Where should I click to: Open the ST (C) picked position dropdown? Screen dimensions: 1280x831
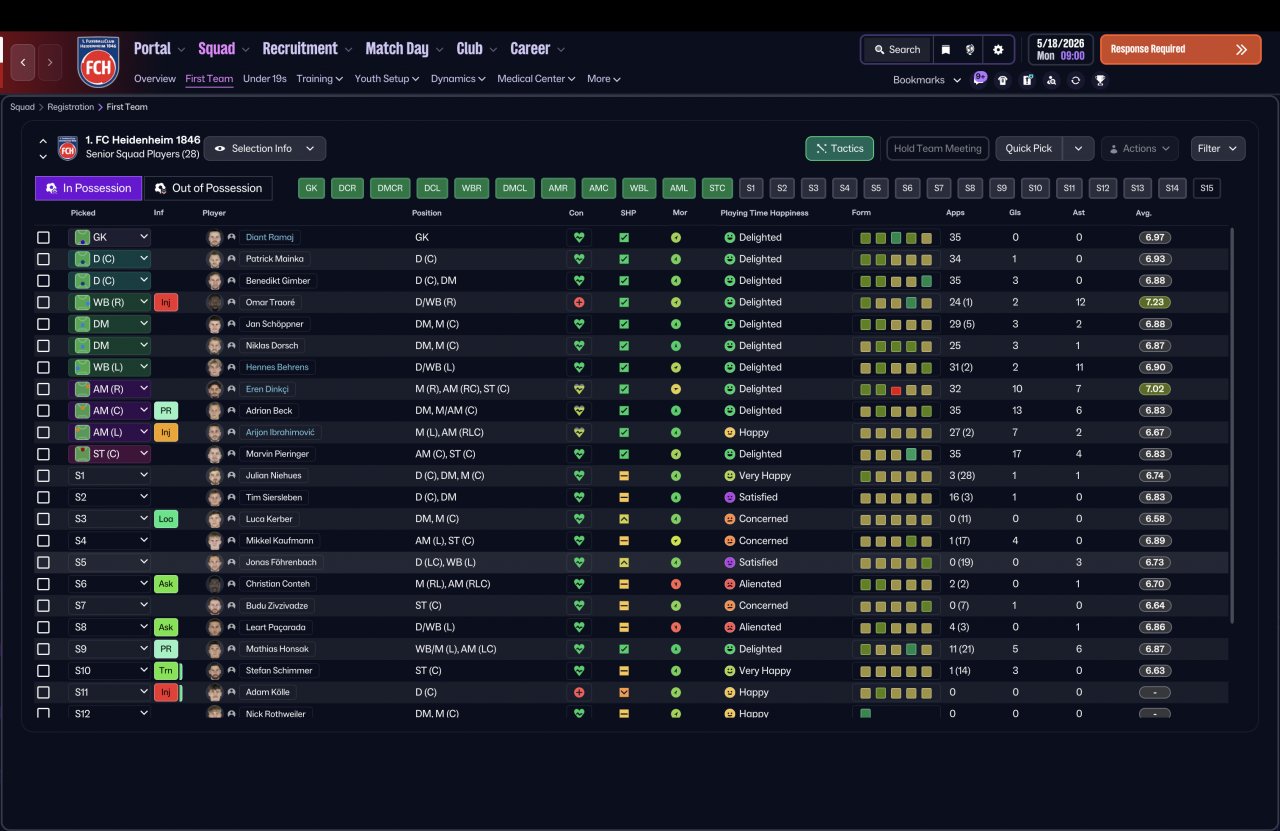click(109, 454)
